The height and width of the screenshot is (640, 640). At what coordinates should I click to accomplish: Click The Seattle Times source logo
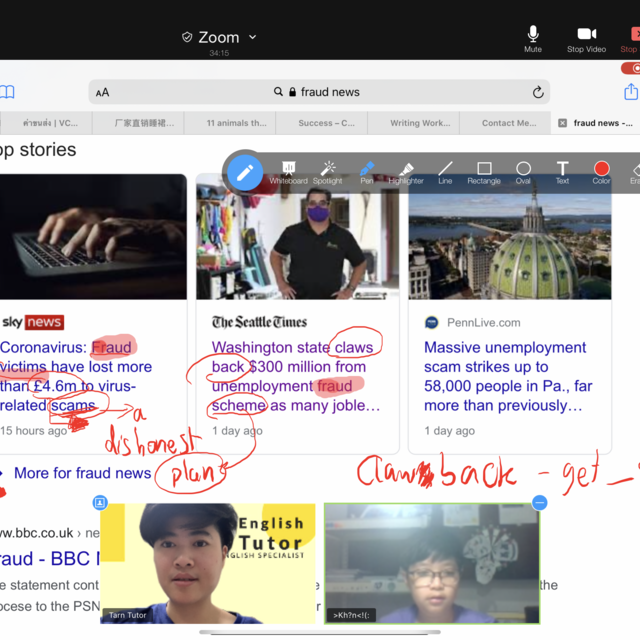click(x=259, y=322)
